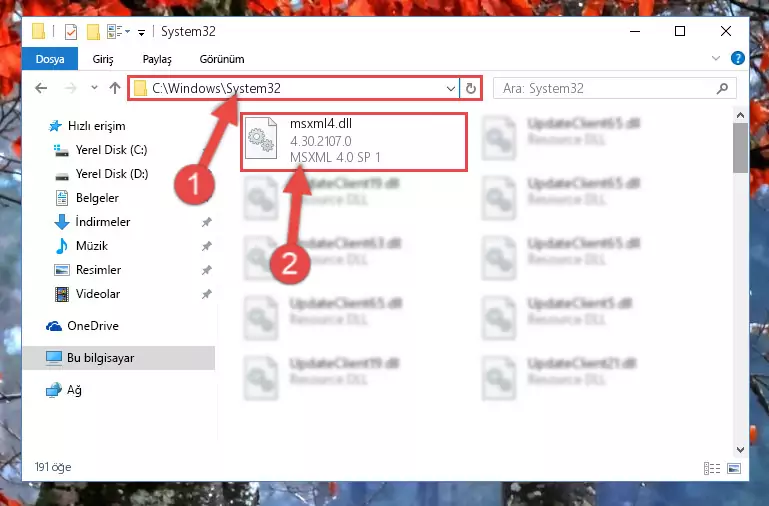
Task: Click the msxml4.dll file name
Action: click(321, 124)
